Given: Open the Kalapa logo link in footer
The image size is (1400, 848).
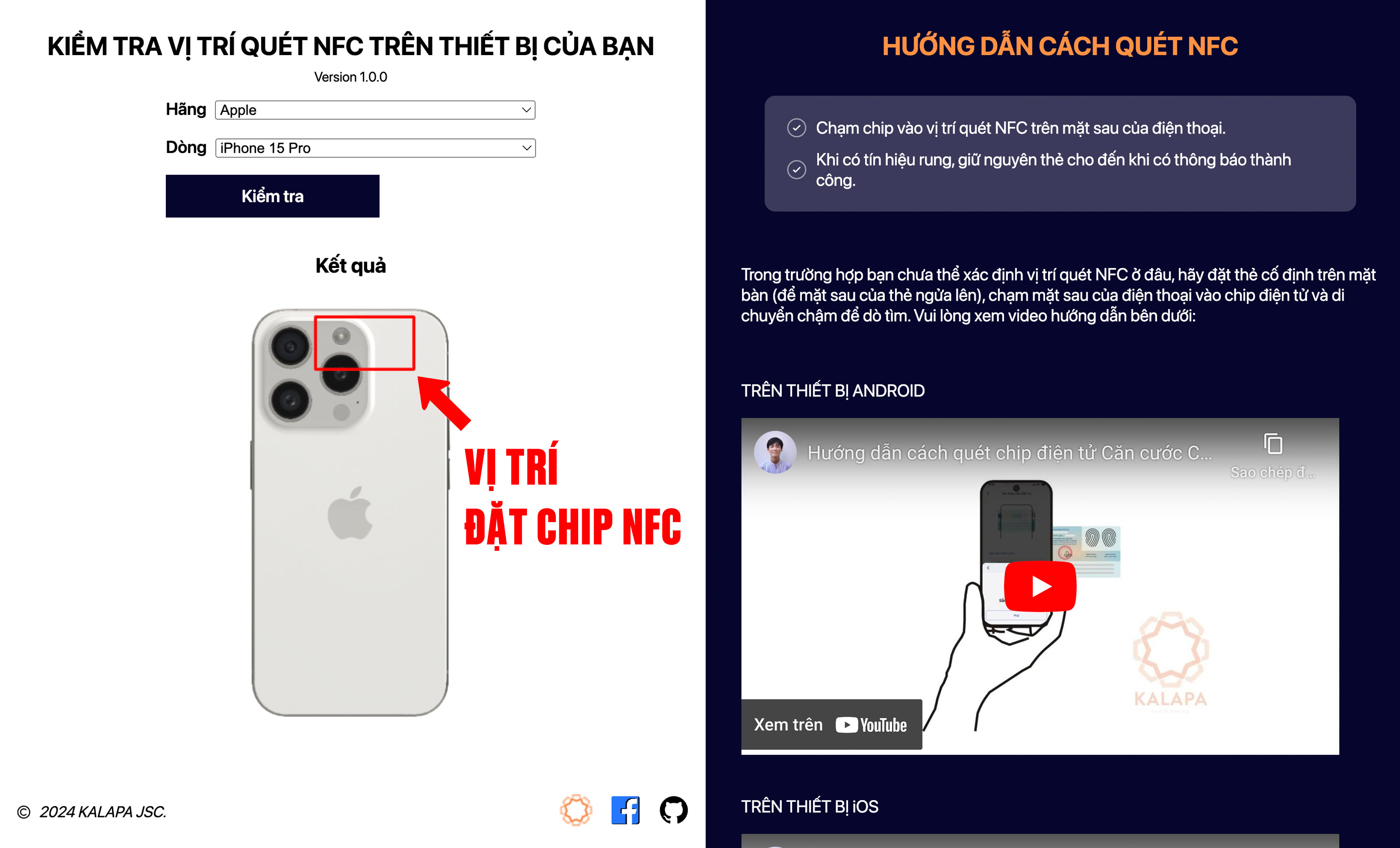Looking at the screenshot, I should (x=576, y=810).
